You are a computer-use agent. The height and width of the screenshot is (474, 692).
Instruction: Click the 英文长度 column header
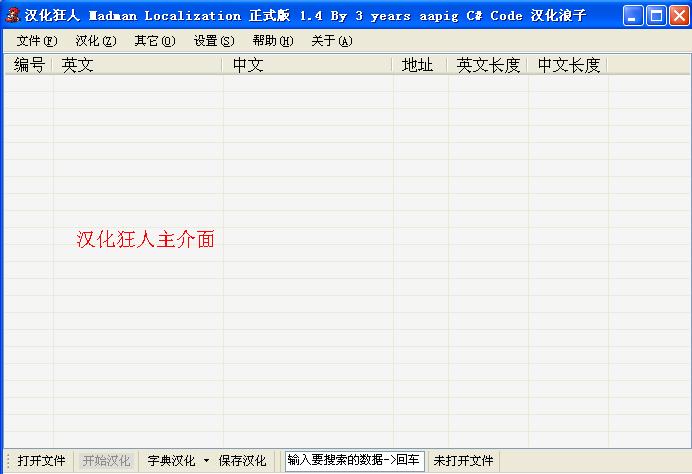488,65
